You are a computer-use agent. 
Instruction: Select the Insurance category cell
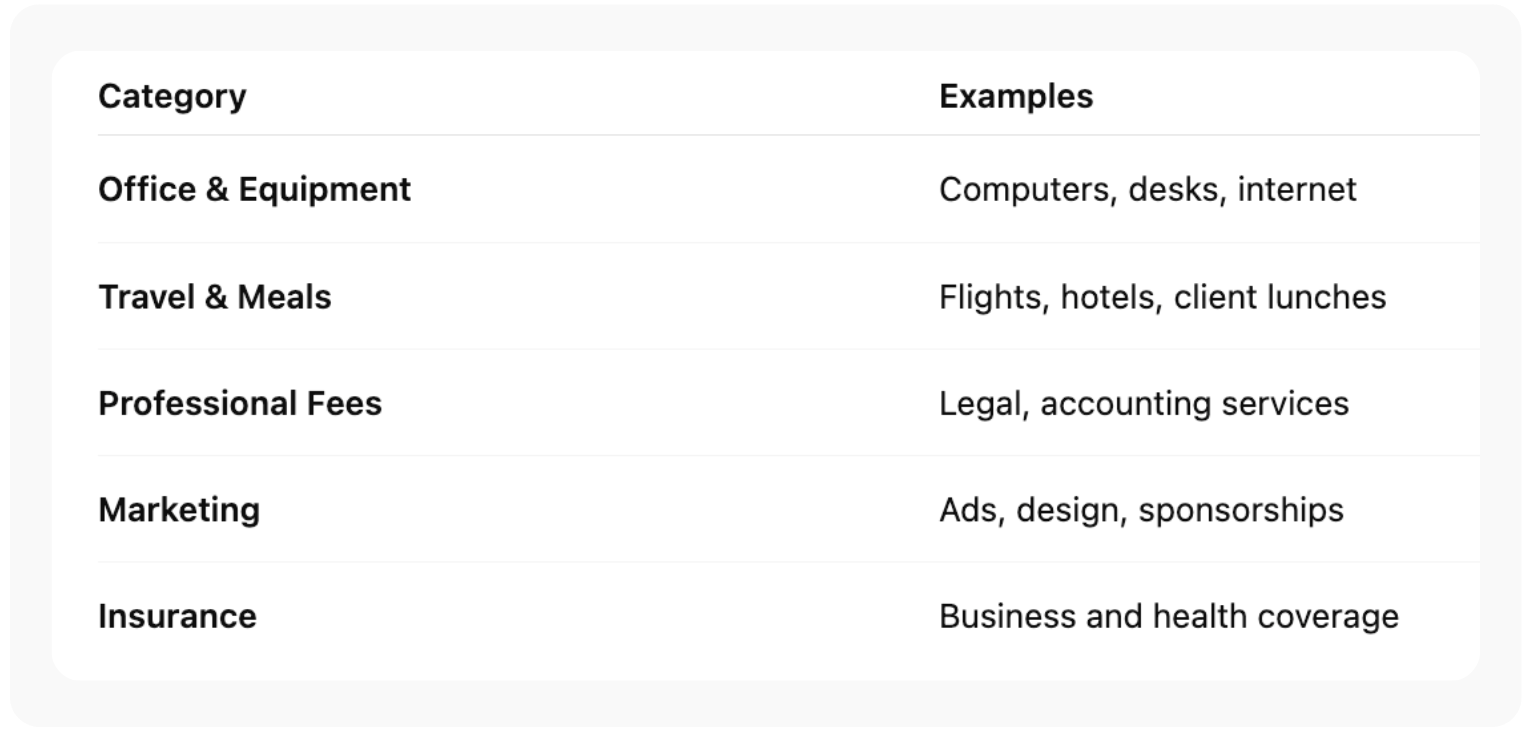tap(177, 616)
